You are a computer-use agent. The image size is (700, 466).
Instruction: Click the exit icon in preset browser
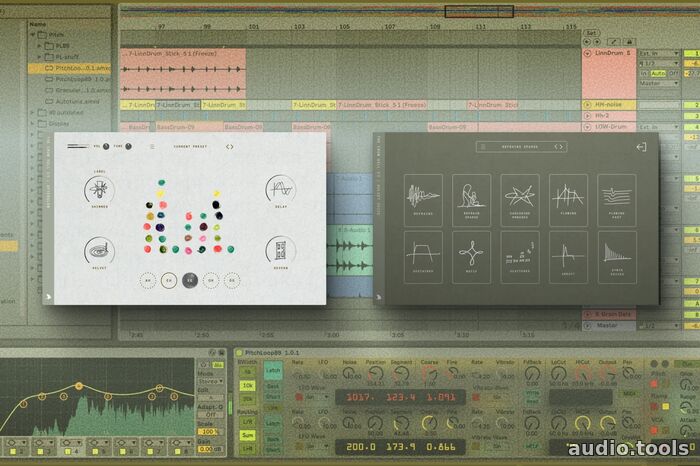[x=641, y=148]
